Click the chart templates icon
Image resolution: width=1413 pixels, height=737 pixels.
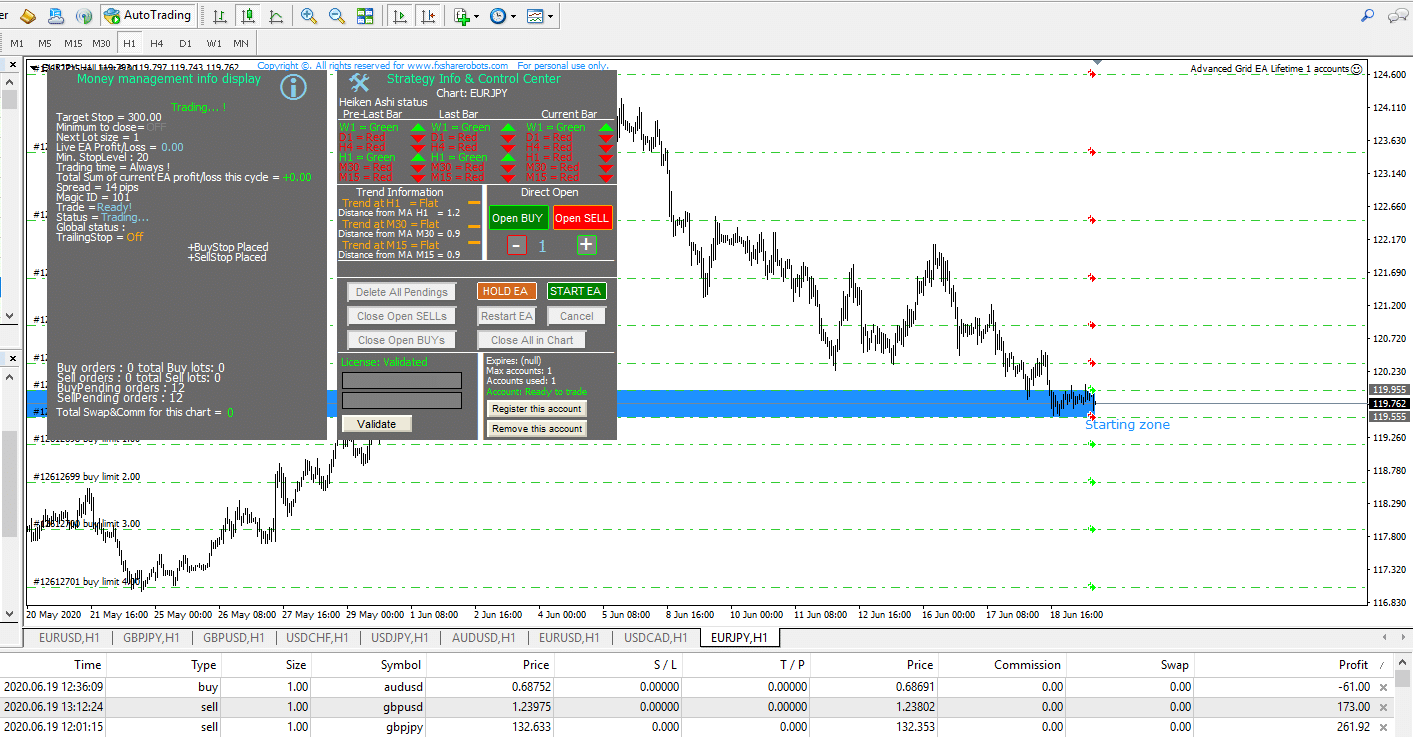[x=536, y=16]
